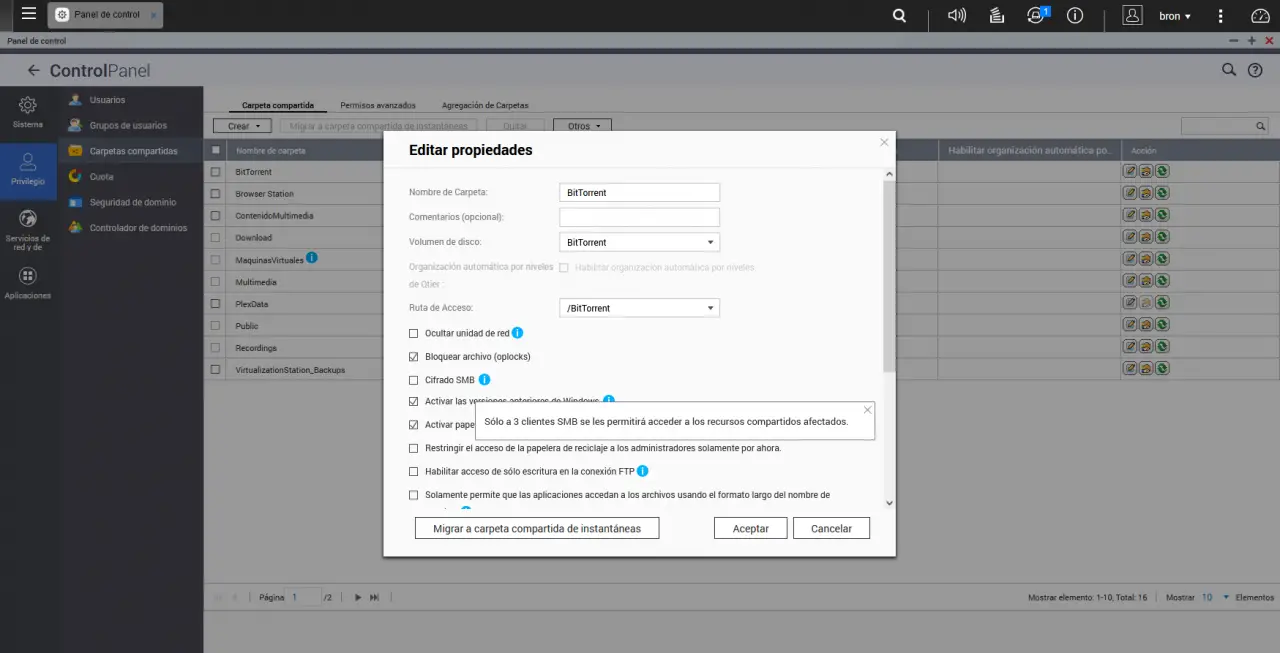
Task: Switch to Permisos avanzados tab
Action: tap(378, 105)
